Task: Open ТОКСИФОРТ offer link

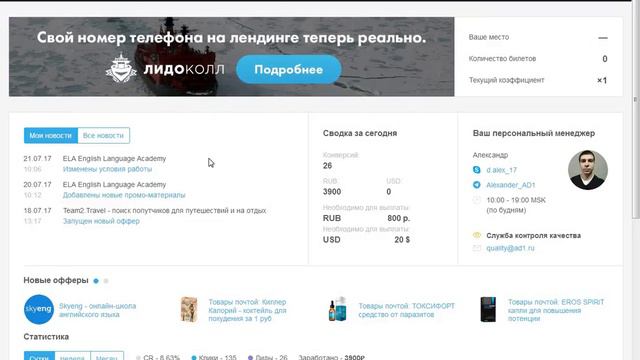Action: click(x=407, y=310)
